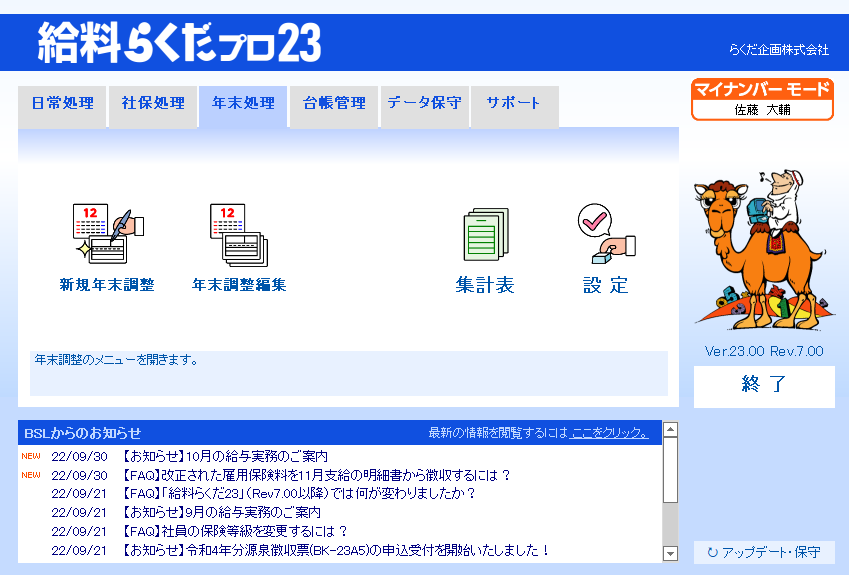Open notice 10月の給与実務のご案内
The width and height of the screenshot is (849, 575).
(224, 456)
